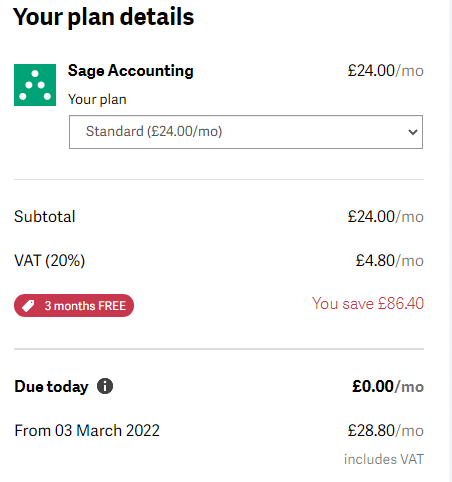
Task: Click the price tag icon in promo badge
Action: click(28, 306)
